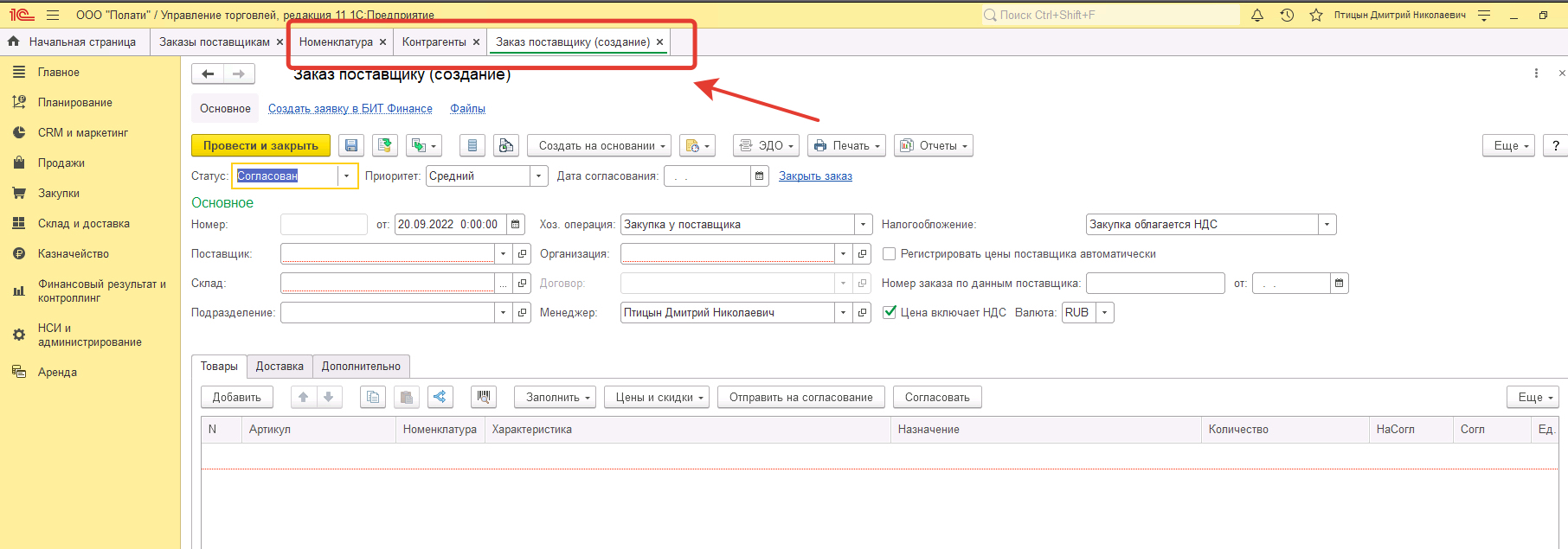The image size is (1568, 549).
Task: Click the Закрыть заказ link
Action: click(x=815, y=176)
